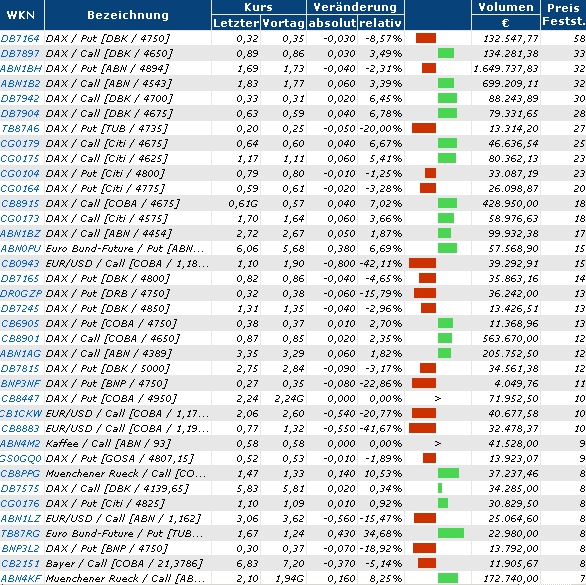Sort by Volumen € column header

click(506, 15)
